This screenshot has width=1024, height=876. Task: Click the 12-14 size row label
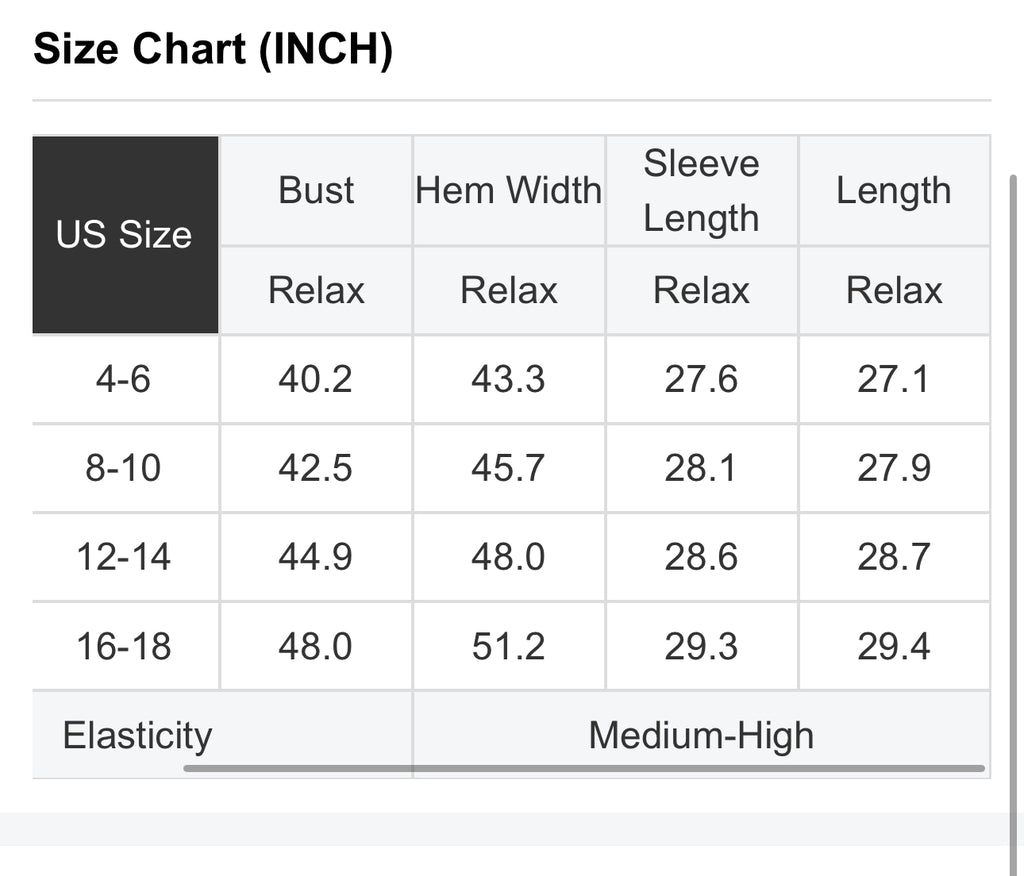(x=123, y=557)
